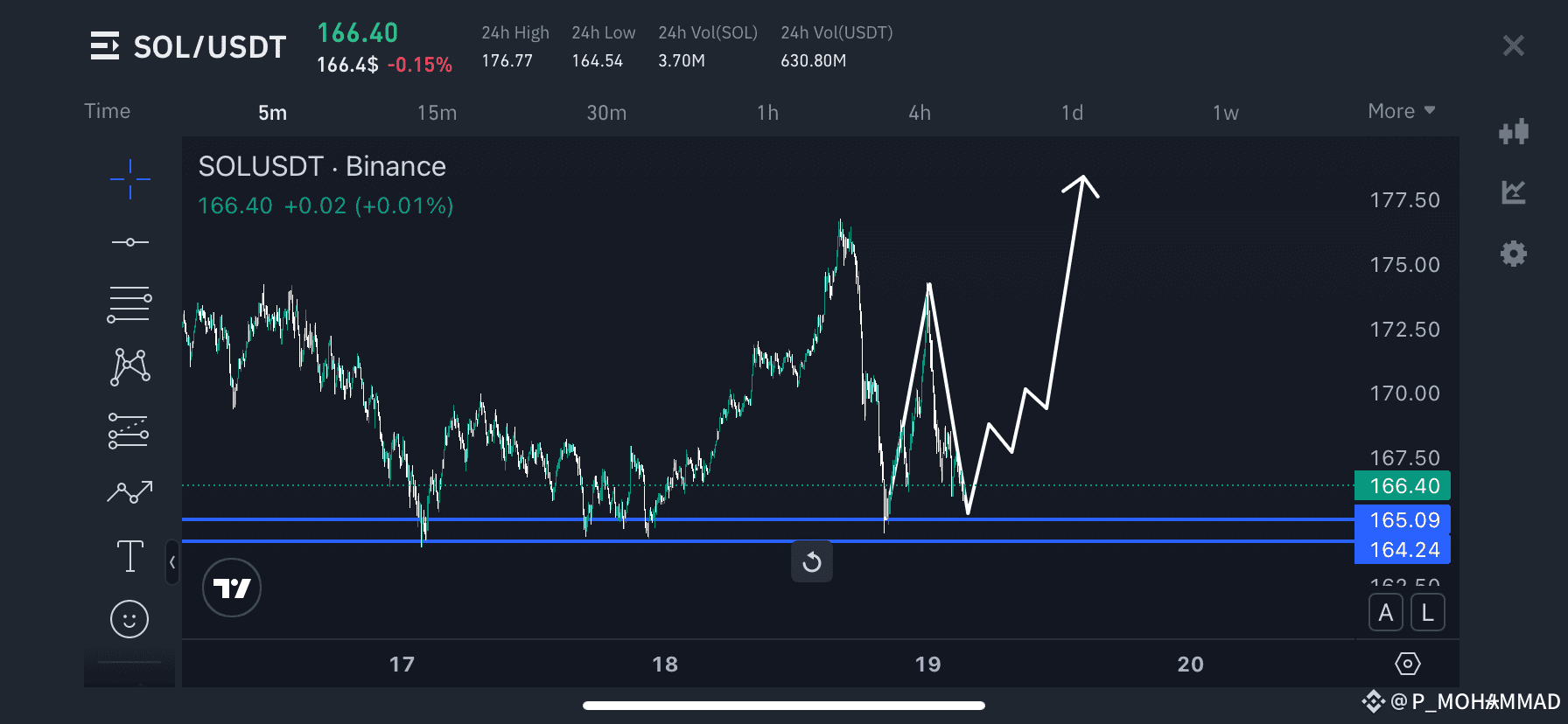Collapse the drawing toolbar side arrow
Image resolution: width=1568 pixels, height=724 pixels.
coord(172,562)
